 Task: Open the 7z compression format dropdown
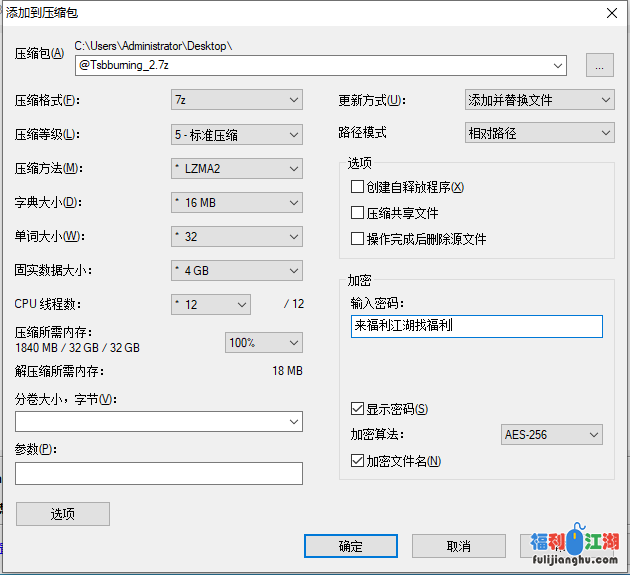tap(236, 100)
